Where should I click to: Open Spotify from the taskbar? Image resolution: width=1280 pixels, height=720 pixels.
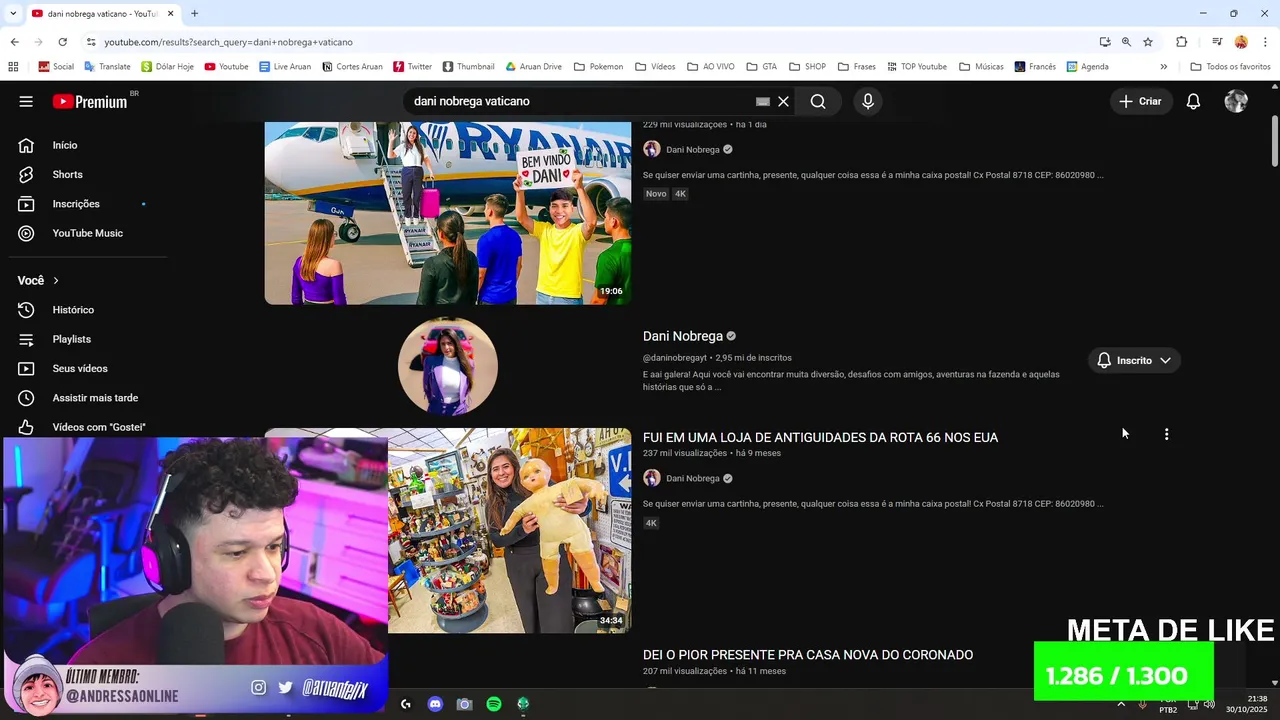point(494,704)
